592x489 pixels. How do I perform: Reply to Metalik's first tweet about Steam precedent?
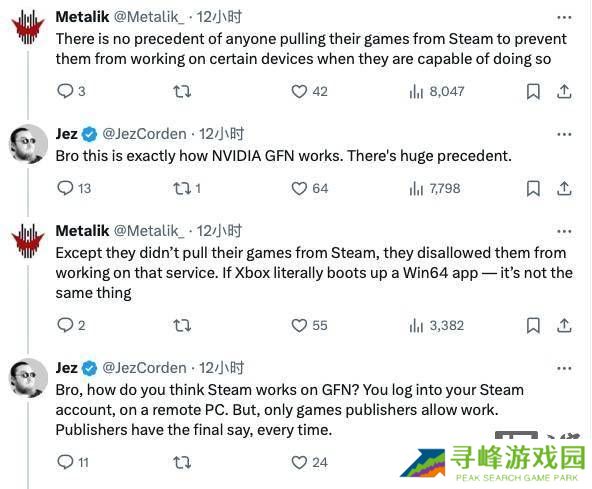(x=71, y=91)
